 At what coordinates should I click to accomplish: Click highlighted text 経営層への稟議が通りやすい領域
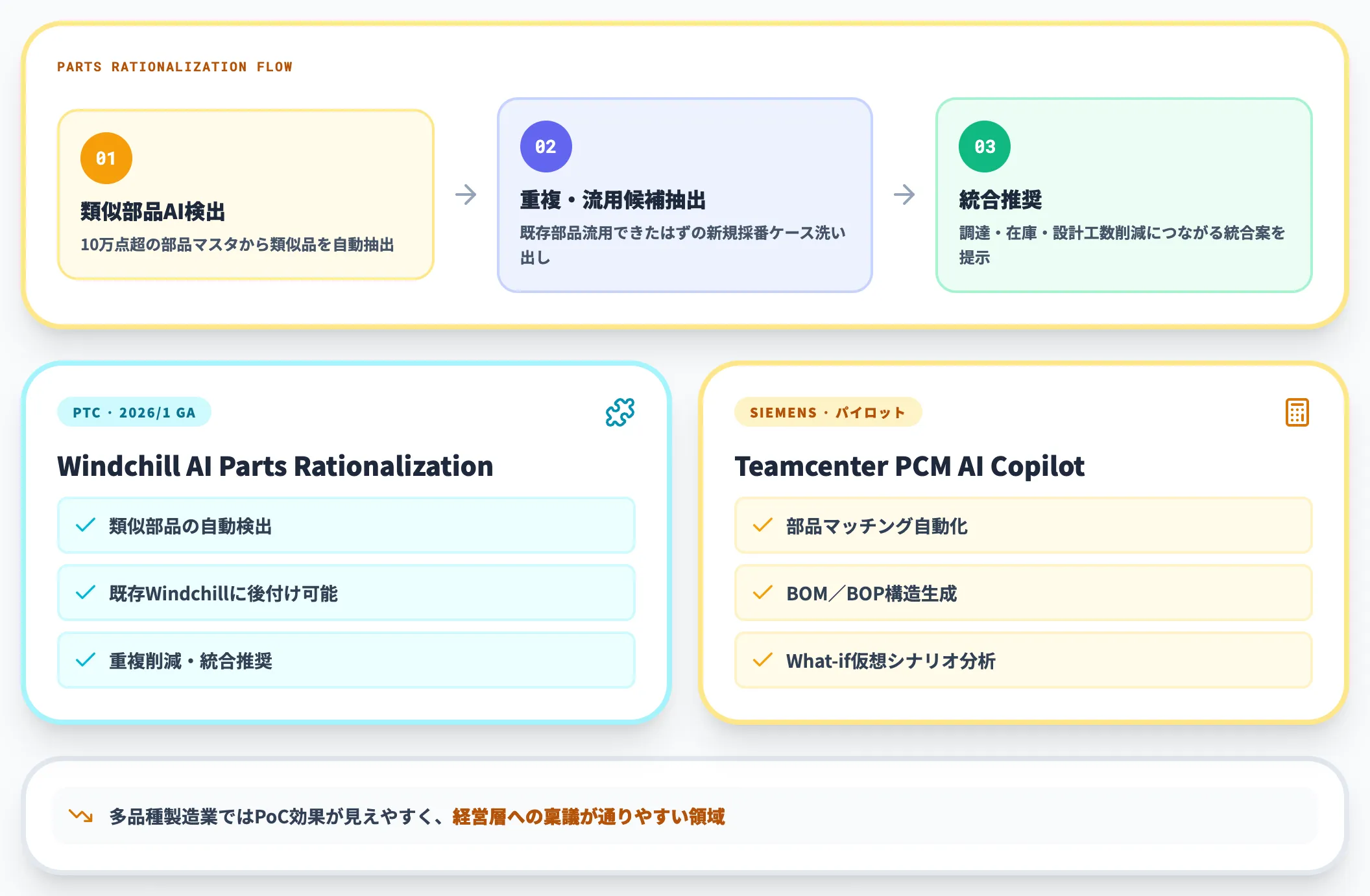click(588, 816)
